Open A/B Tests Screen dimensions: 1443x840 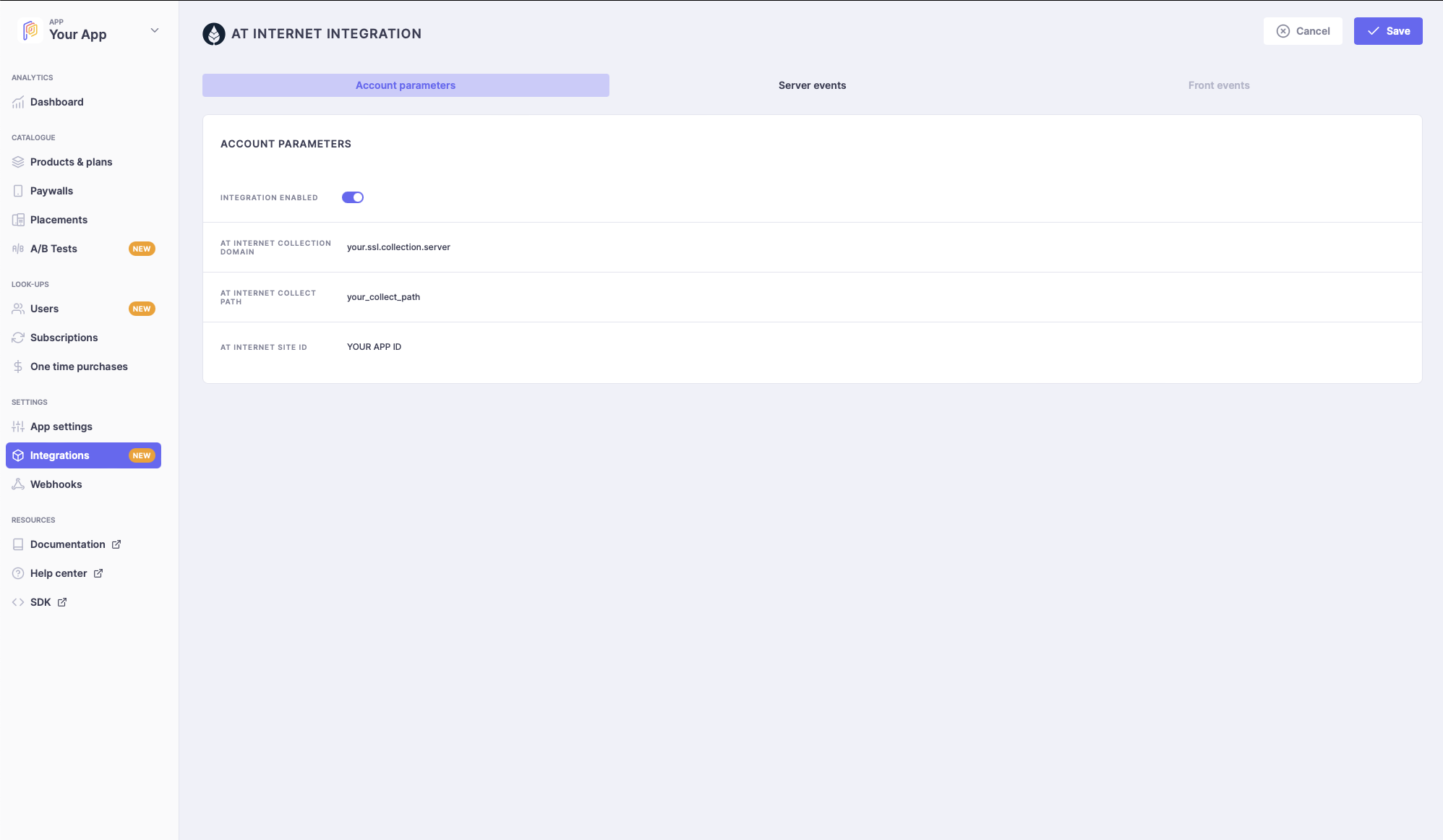click(x=54, y=249)
